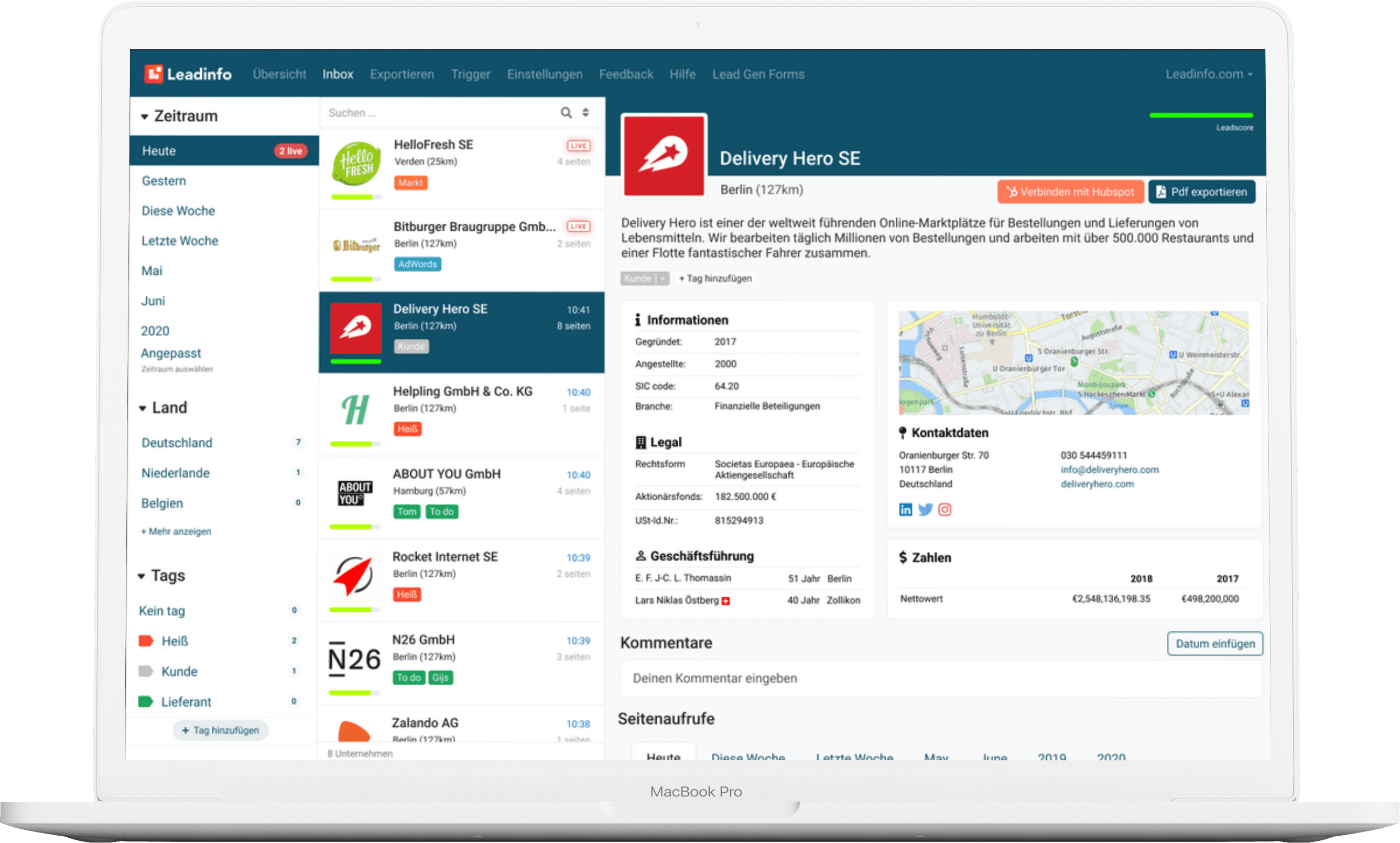
Task: Click the Gijs tag on N26 GmbH
Action: click(x=440, y=677)
